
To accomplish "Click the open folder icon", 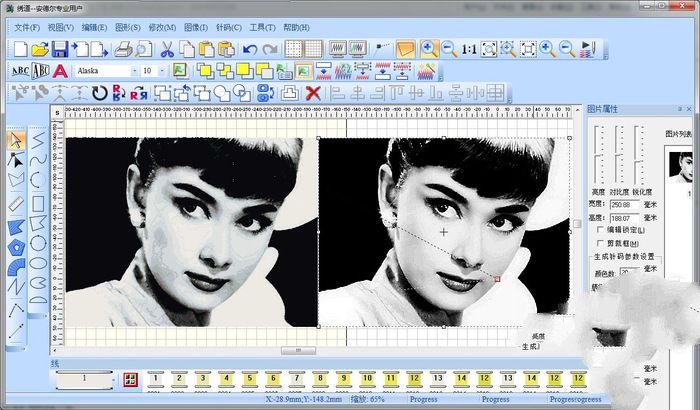I will (40, 49).
